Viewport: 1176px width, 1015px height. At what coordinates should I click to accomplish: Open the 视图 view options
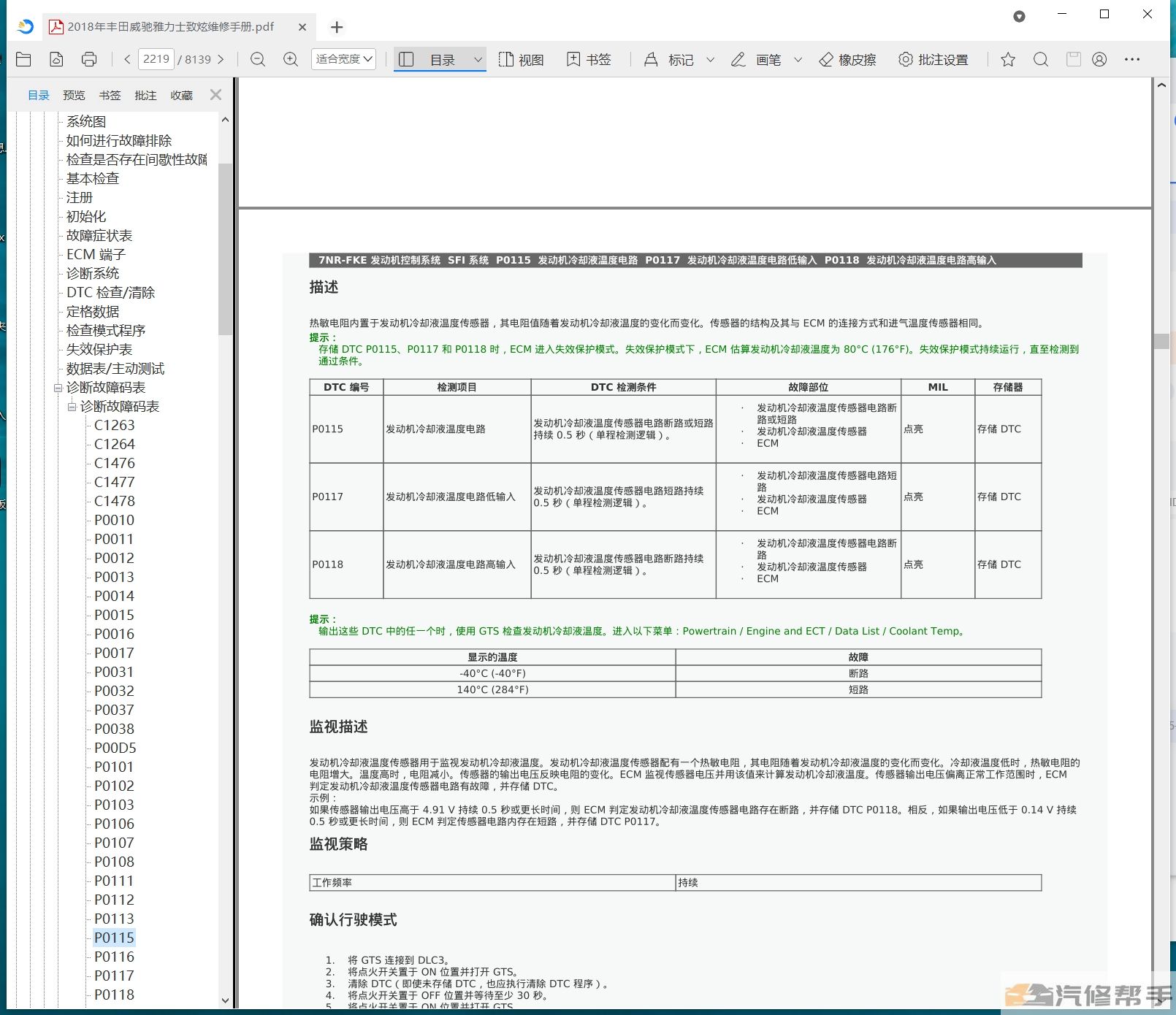tap(522, 59)
